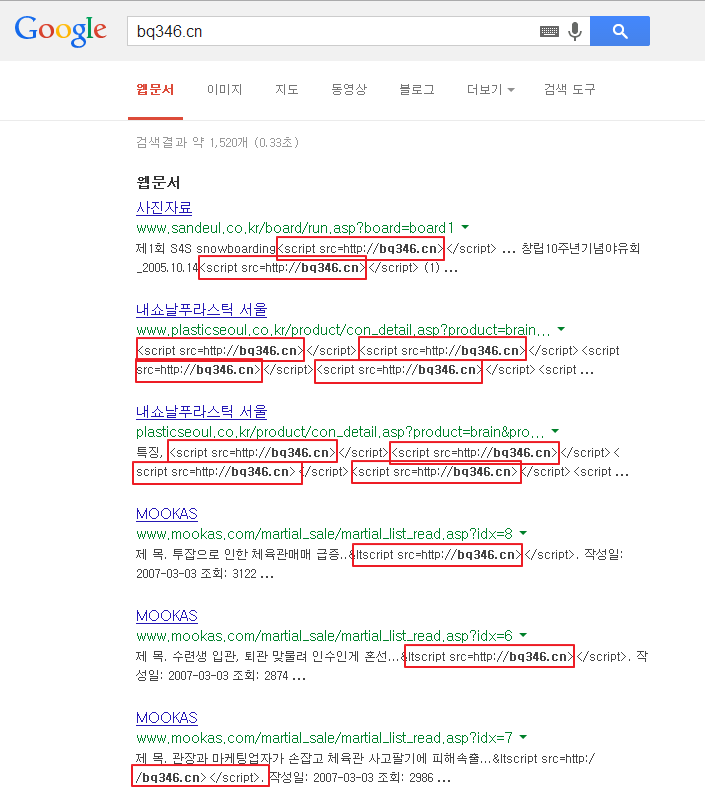Click the snippet text 제1회 S4S snowboarding
This screenshot has height=800, width=705.
point(206,248)
